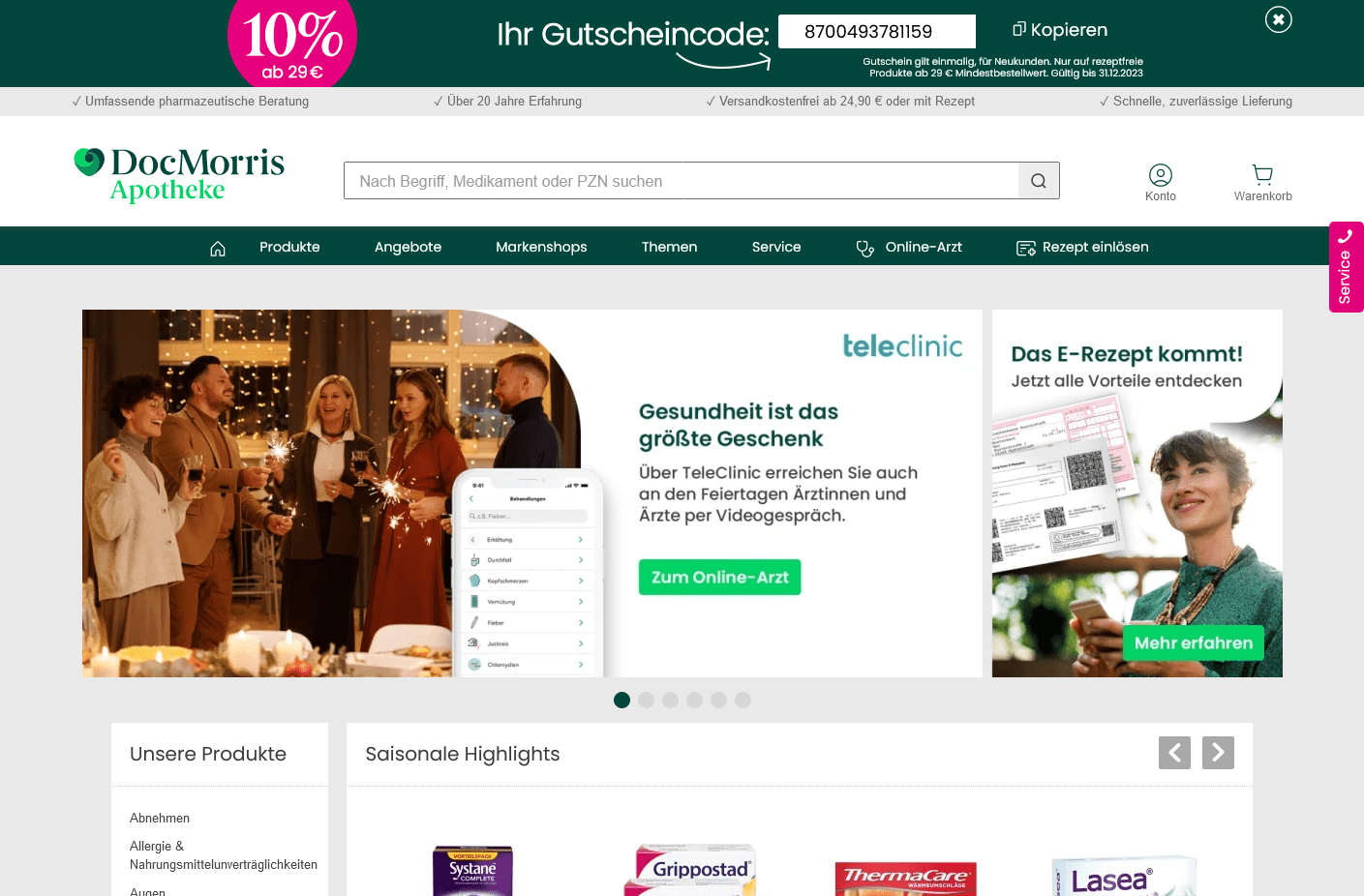Click the Gesundheit ist das größte Geschenk headline
Viewport: 1364px width, 896px height.
(x=739, y=425)
